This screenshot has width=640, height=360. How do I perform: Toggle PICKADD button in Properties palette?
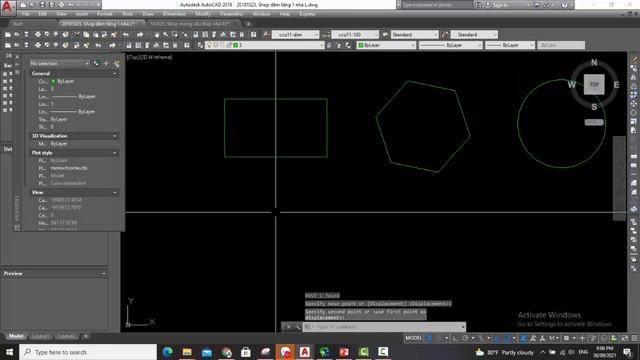(97, 64)
